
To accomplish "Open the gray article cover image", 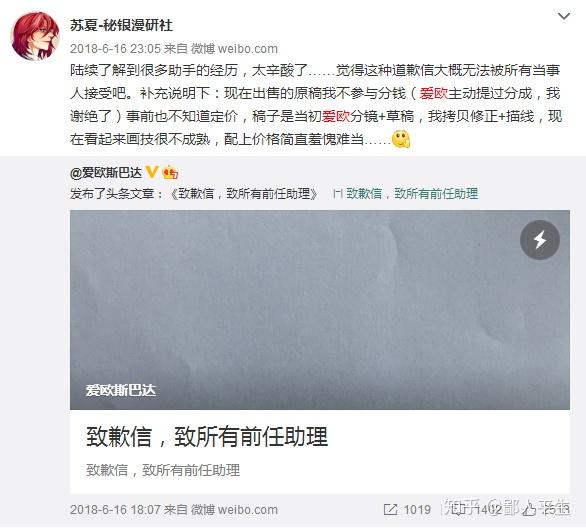I will [320, 310].
